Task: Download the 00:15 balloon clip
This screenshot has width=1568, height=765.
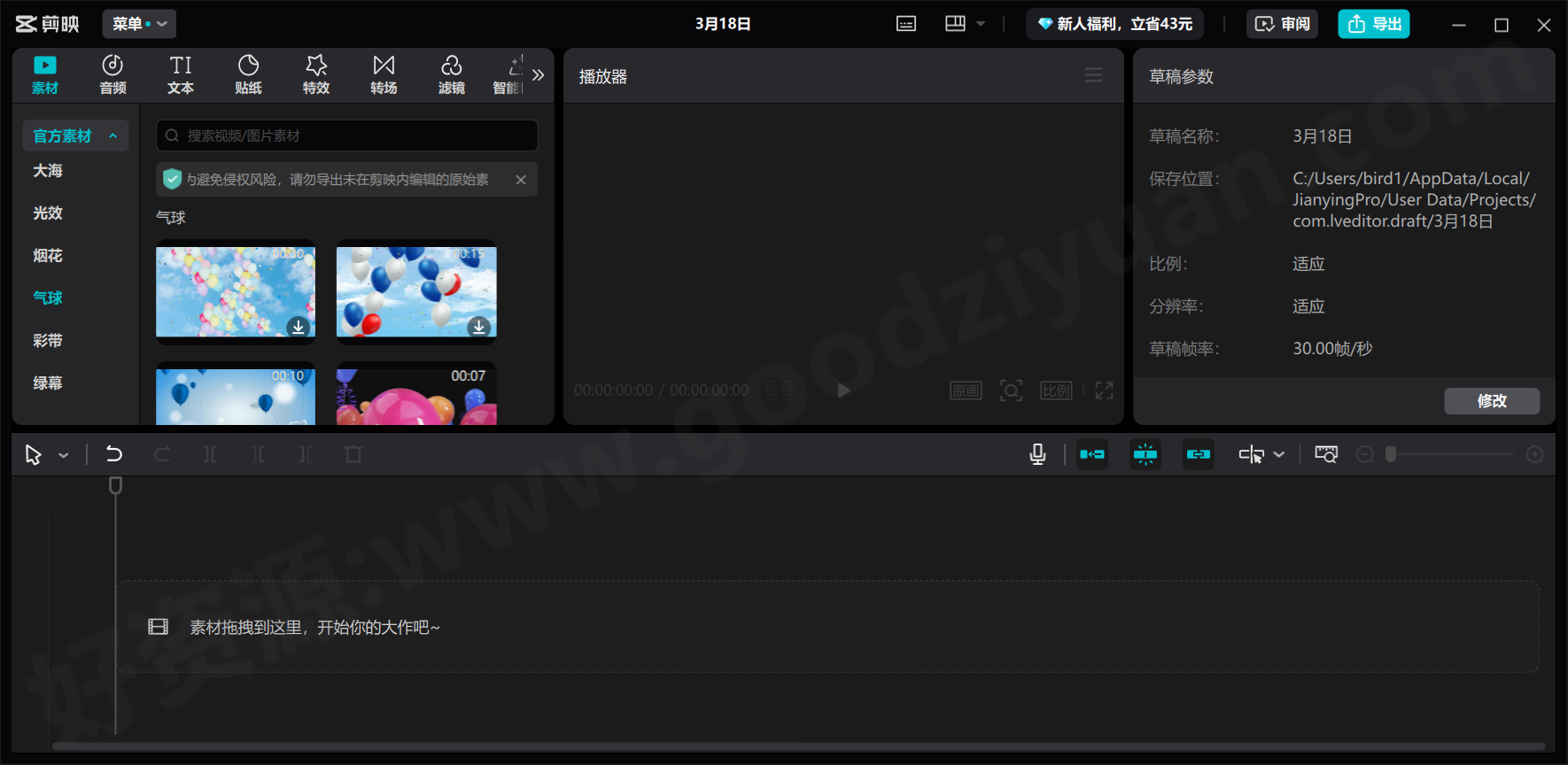Action: point(479,327)
